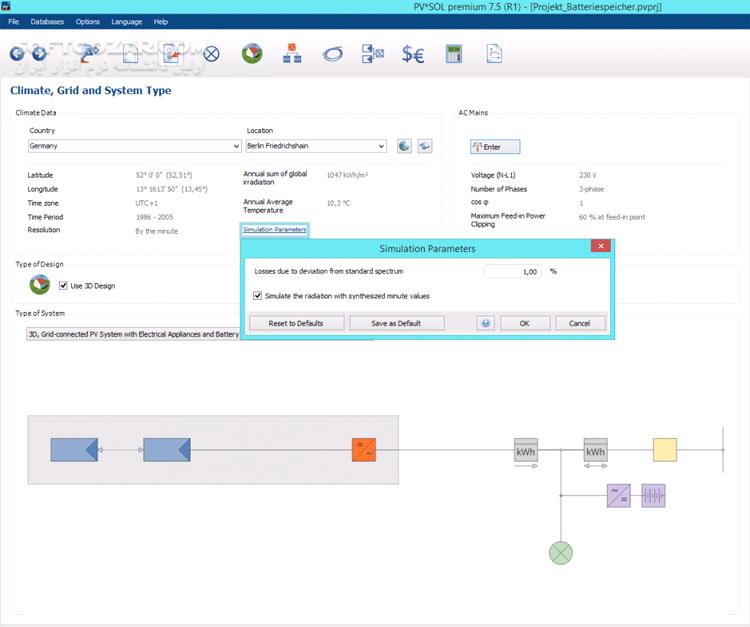Click the help icon in Simulation Parameters dialog
The height and width of the screenshot is (627, 750).
485,323
